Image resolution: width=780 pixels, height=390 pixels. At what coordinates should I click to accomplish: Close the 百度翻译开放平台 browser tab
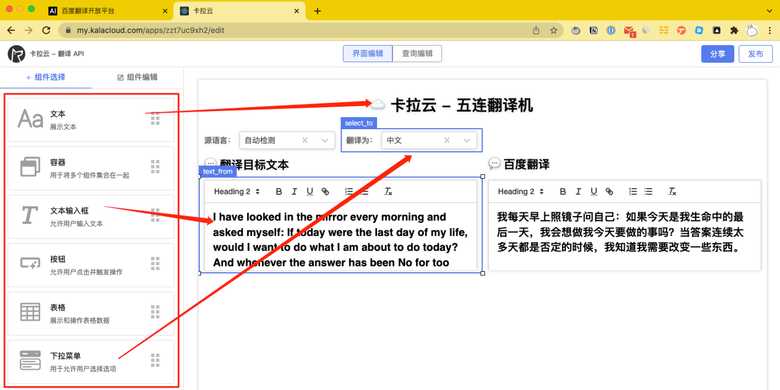pyautogui.click(x=166, y=11)
